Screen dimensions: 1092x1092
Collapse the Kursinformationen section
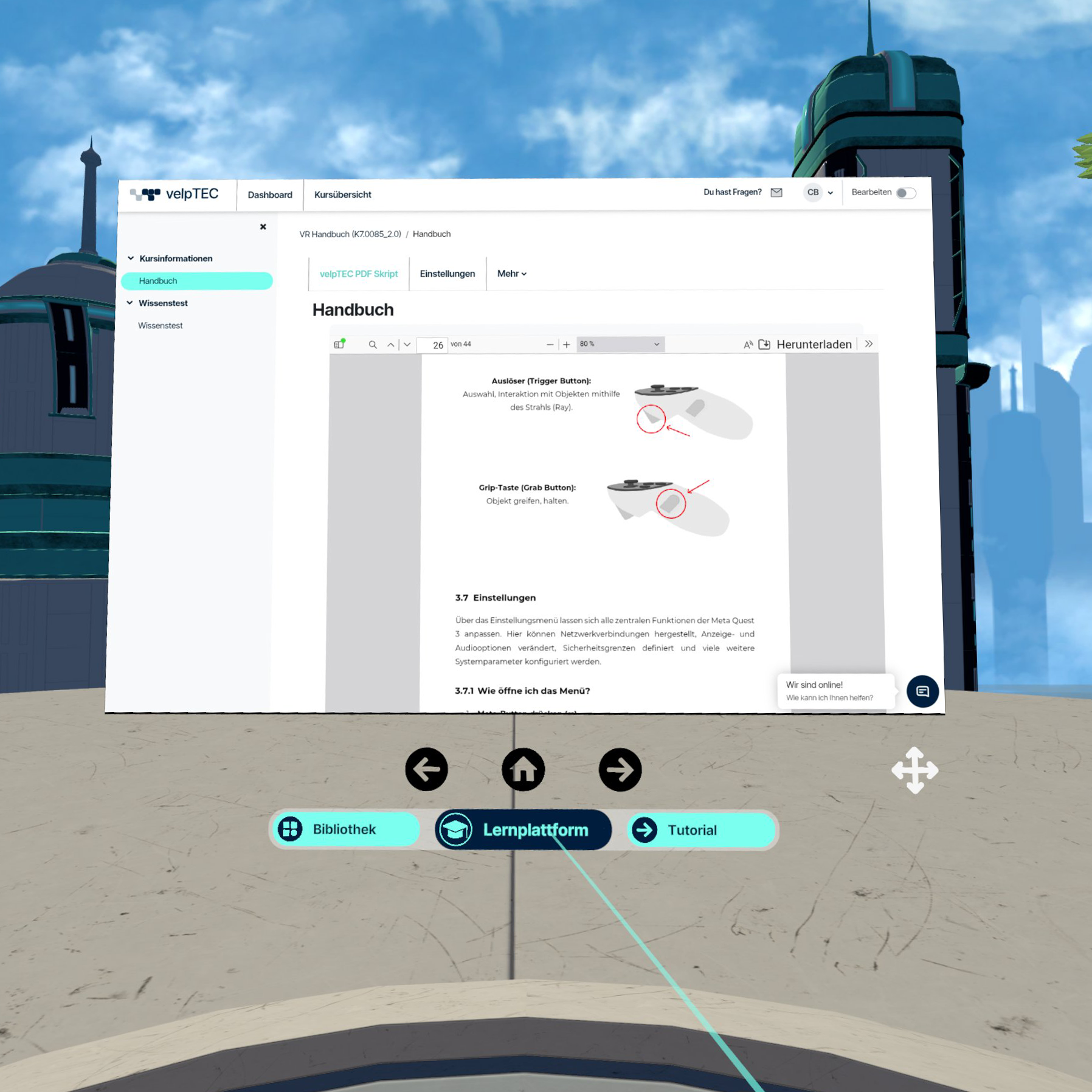click(x=130, y=258)
